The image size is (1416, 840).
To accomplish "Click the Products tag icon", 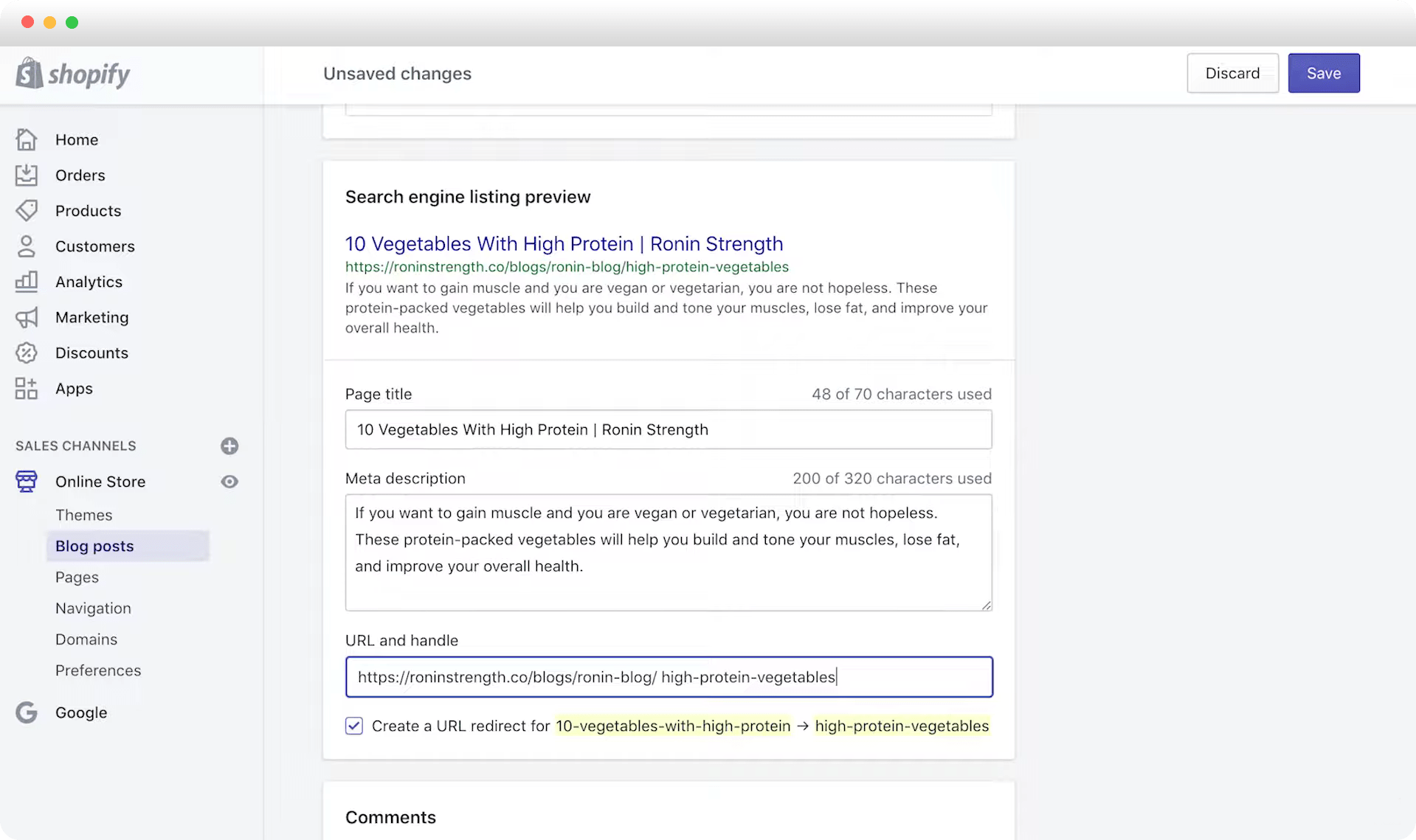I will point(27,210).
